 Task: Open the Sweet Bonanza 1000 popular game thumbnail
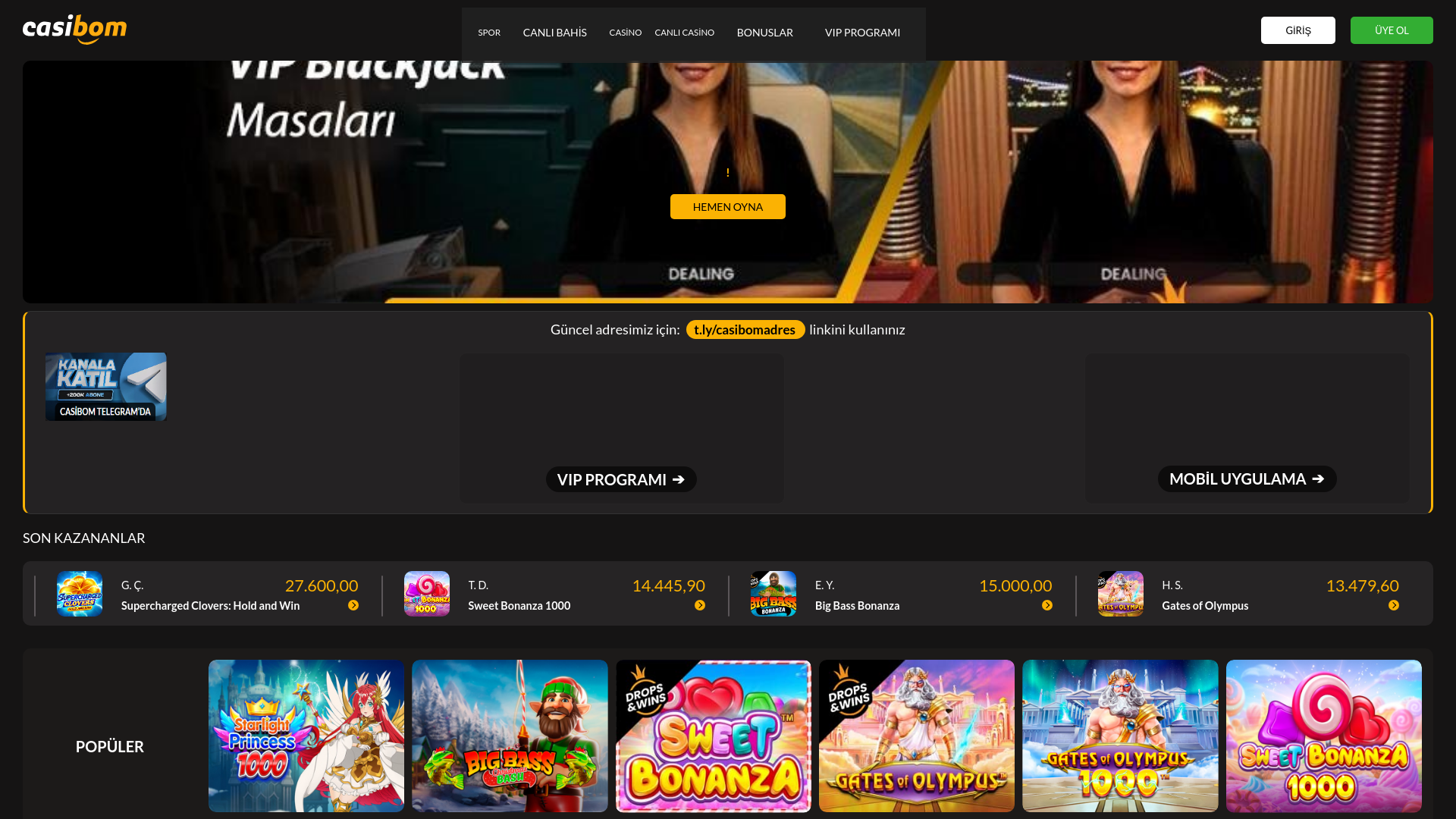pyautogui.click(x=1323, y=736)
